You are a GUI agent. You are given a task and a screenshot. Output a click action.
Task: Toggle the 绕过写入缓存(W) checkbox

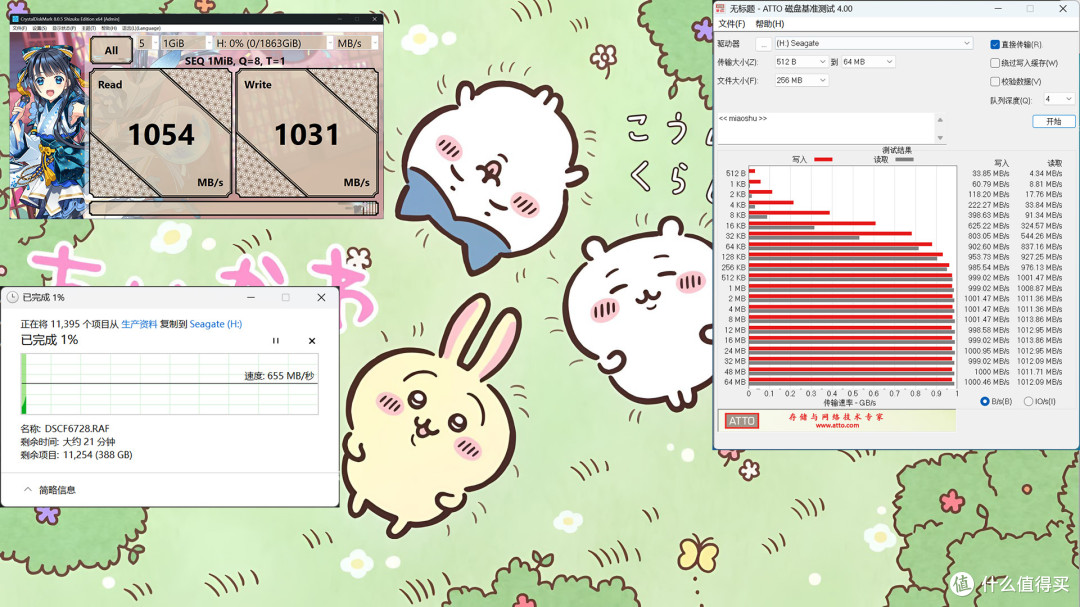pos(995,63)
